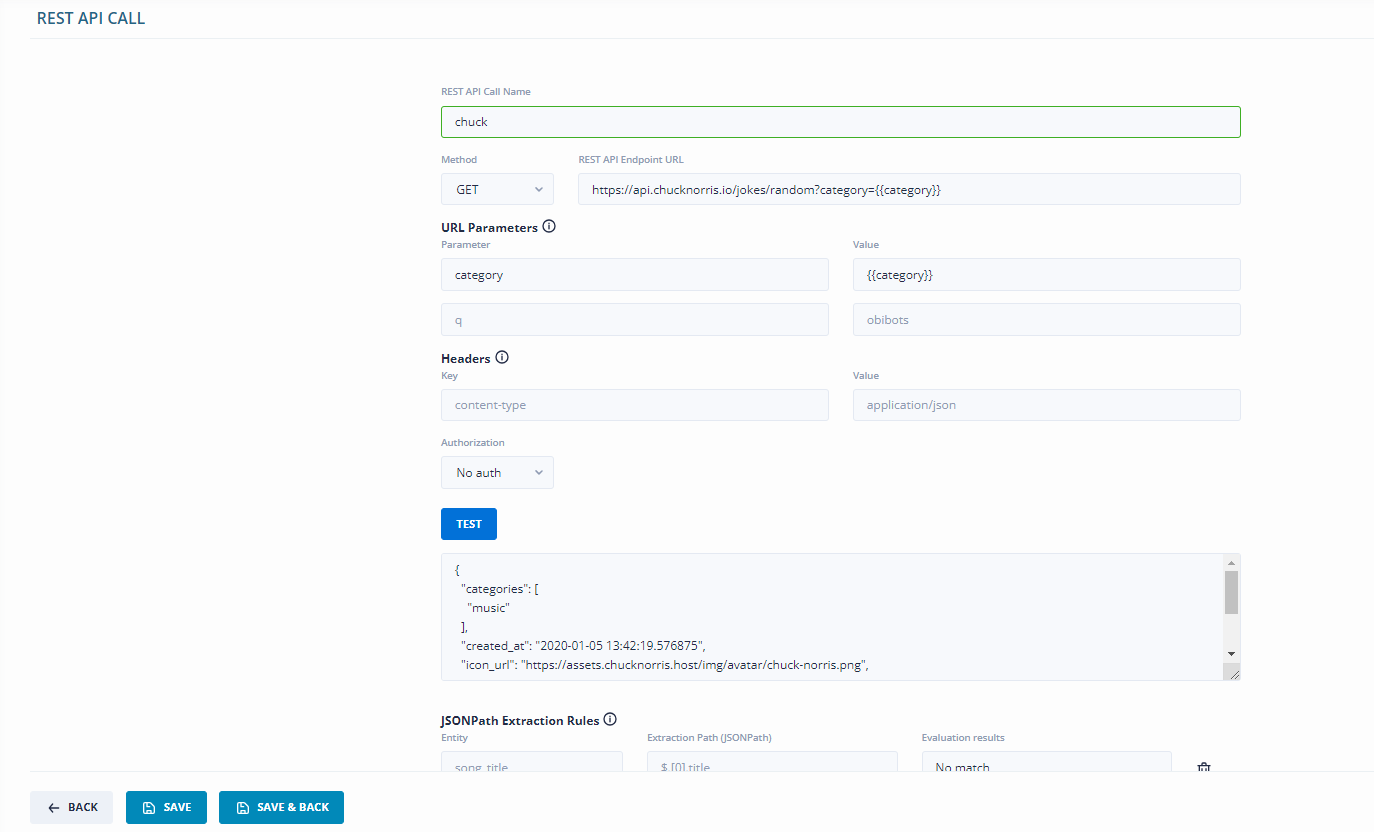Click the REST API CALL page title
Image resolution: width=1374 pixels, height=832 pixels.
(91, 18)
